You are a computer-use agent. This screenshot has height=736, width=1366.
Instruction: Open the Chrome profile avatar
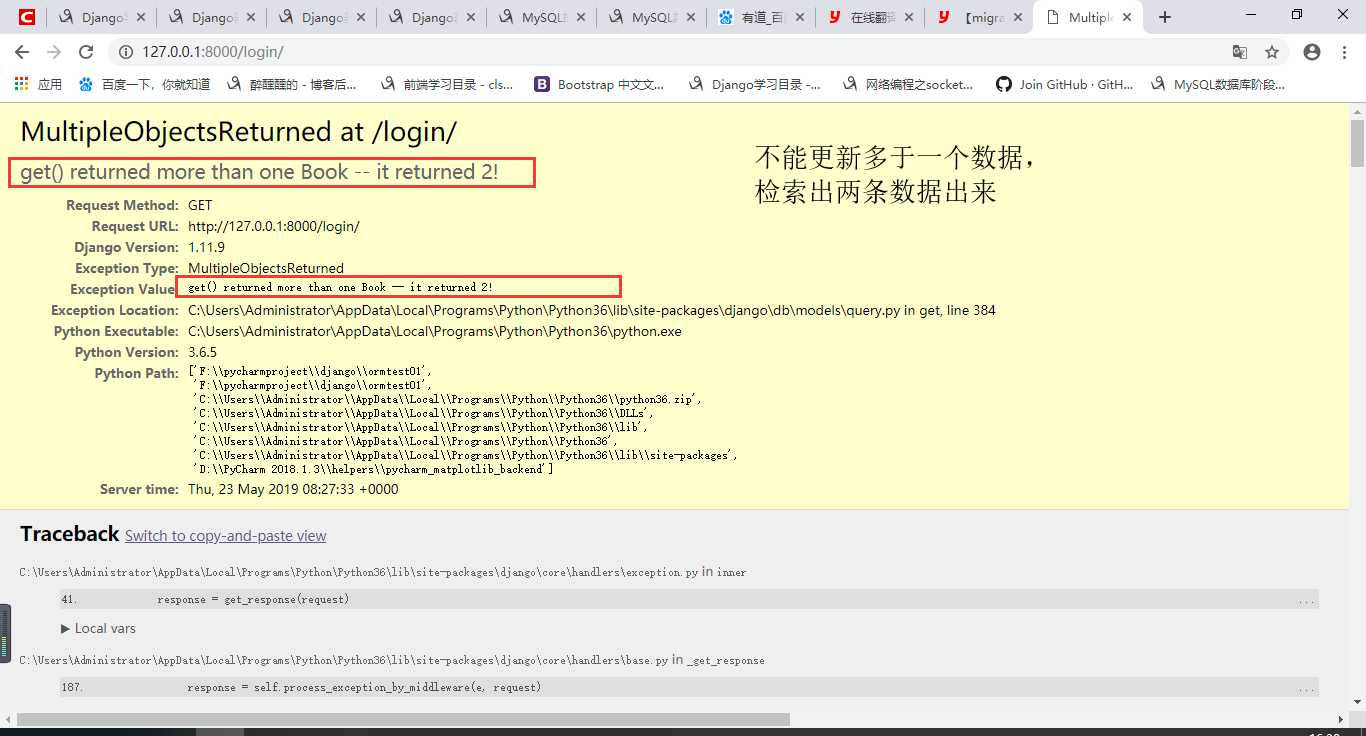pyautogui.click(x=1312, y=52)
